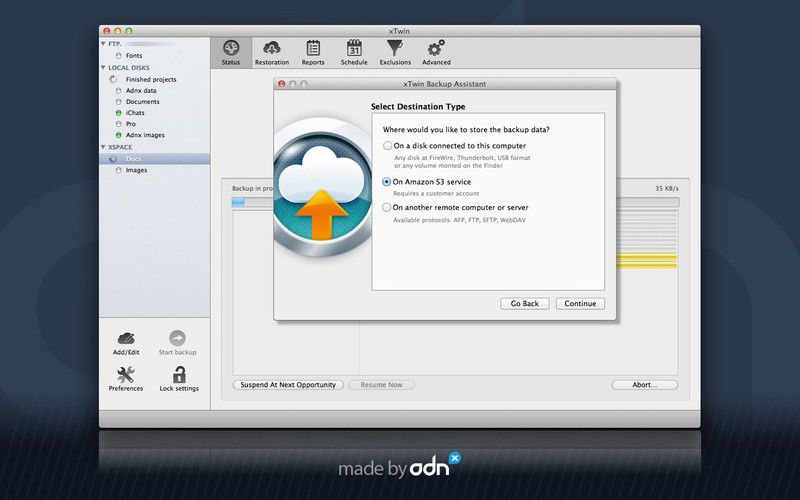Click the Adnx data status circle icon

pos(118,91)
